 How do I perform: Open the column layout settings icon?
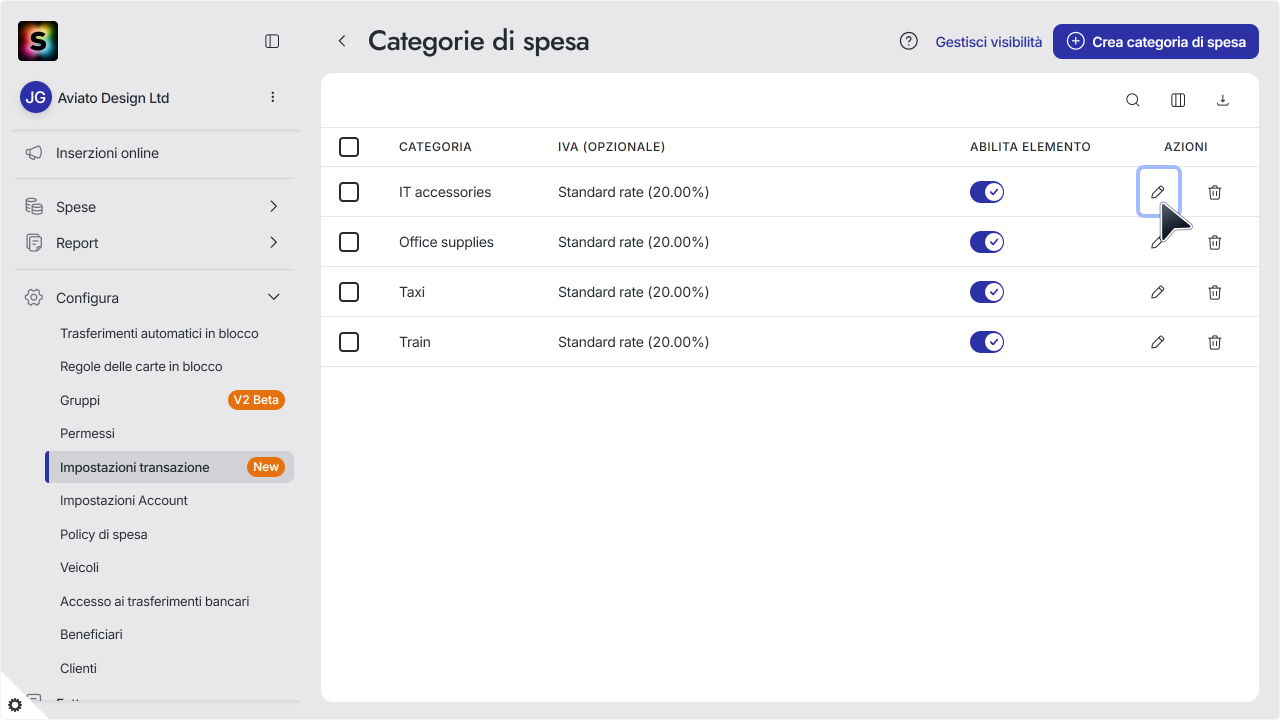tap(1178, 100)
